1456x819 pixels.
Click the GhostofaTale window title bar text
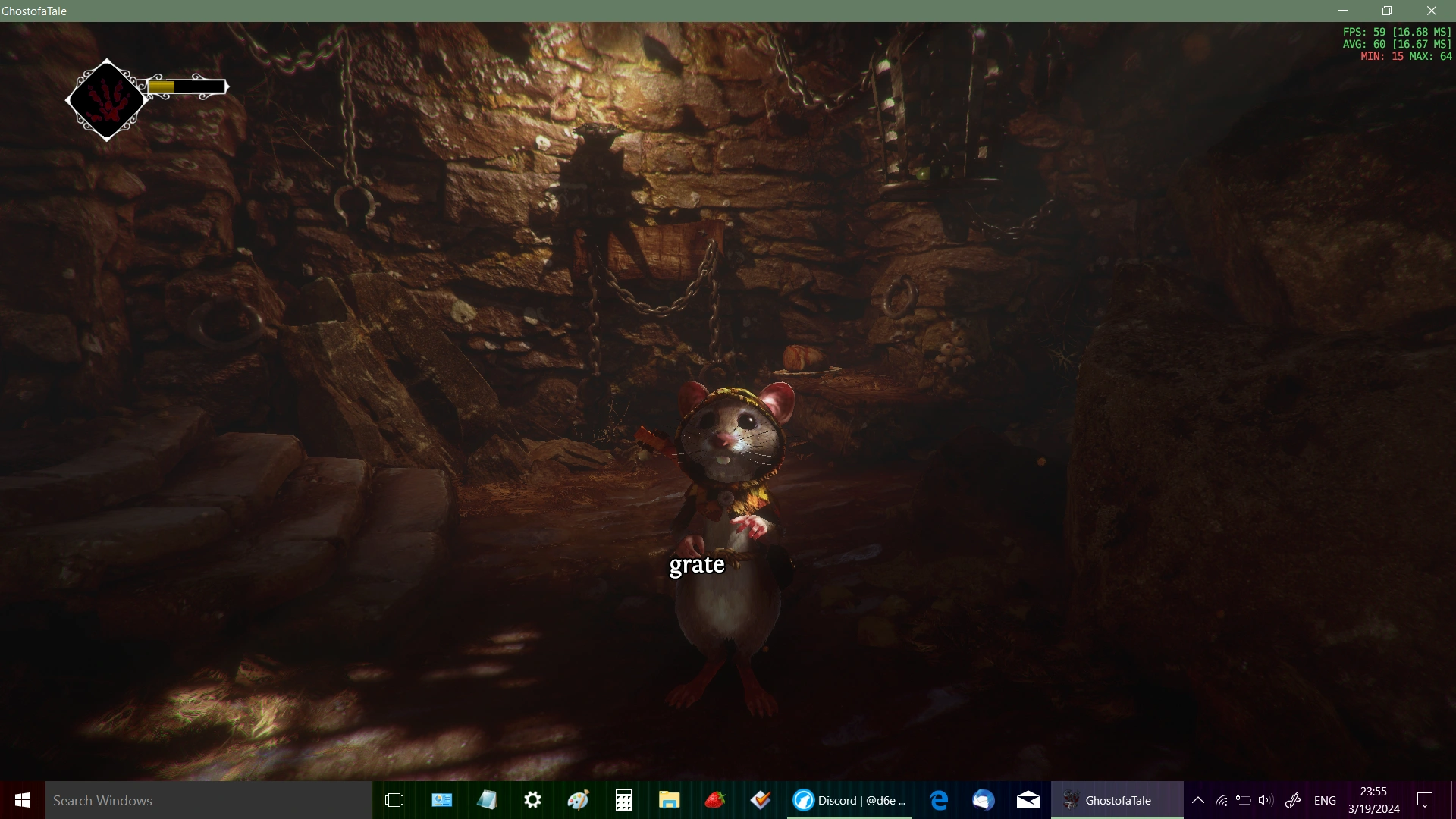click(x=34, y=11)
